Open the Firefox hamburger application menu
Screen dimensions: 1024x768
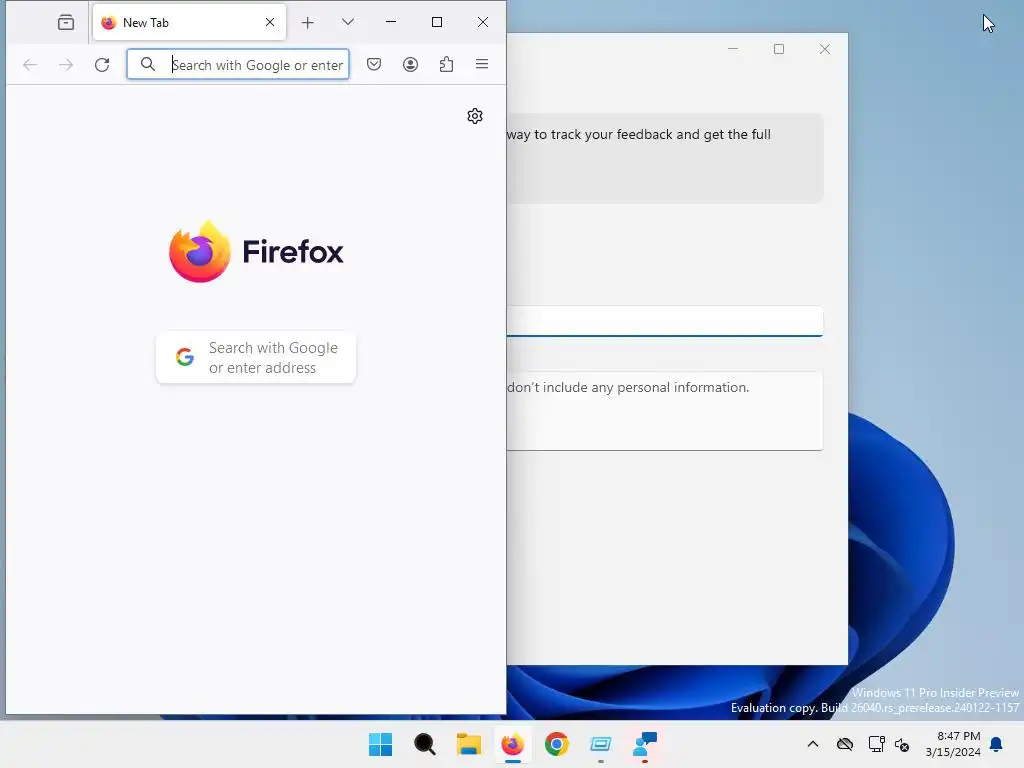tap(482, 64)
